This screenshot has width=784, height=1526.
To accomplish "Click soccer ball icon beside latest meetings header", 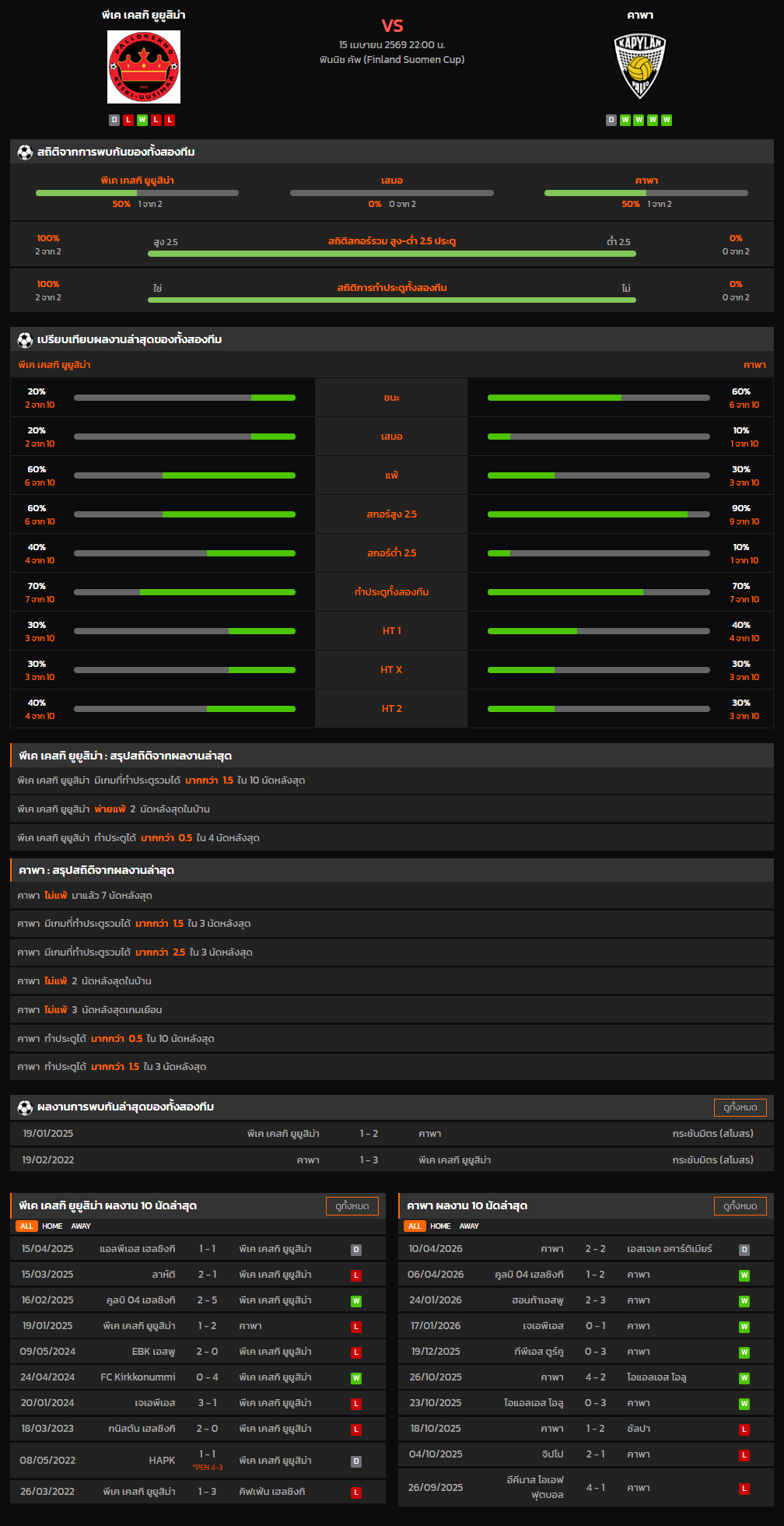I will tap(25, 1107).
